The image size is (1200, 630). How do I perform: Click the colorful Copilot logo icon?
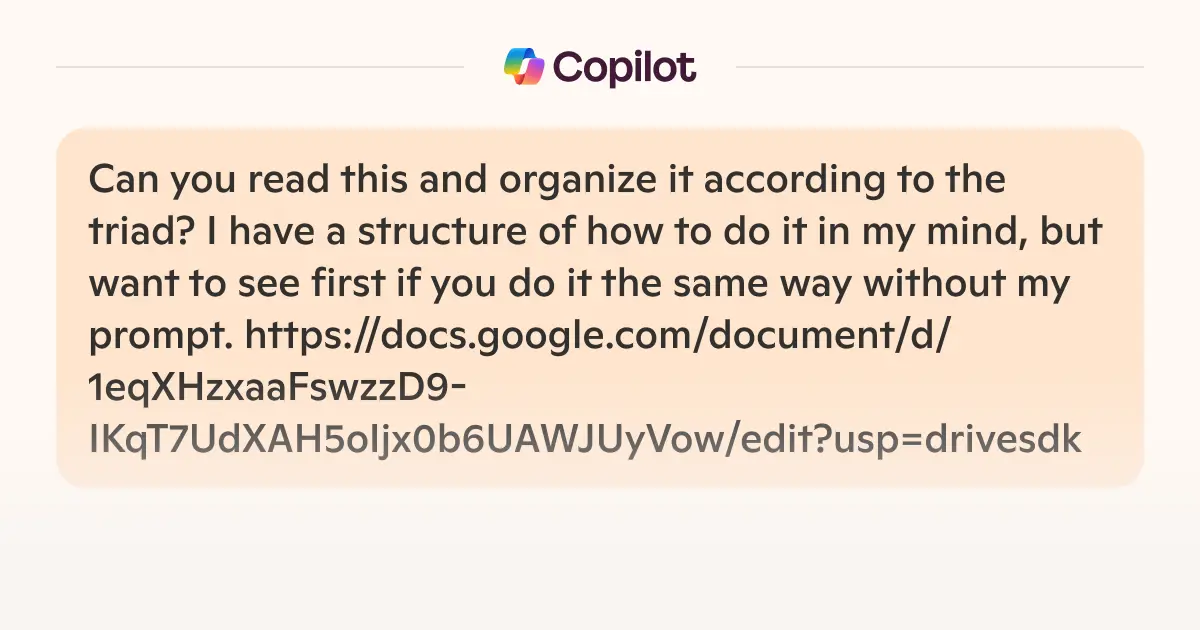(x=524, y=67)
